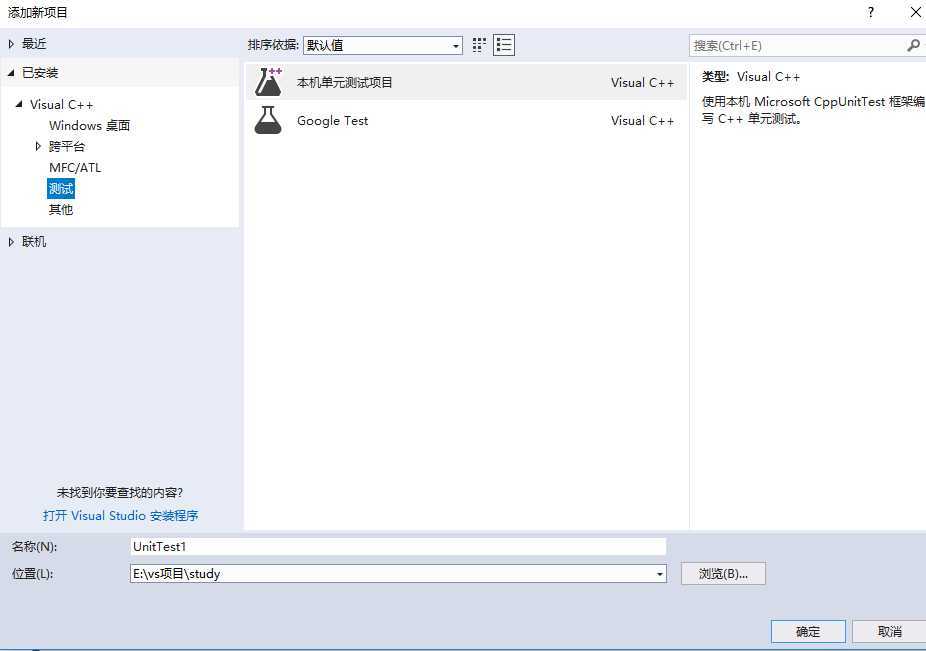Expand the 最近 section
926x651 pixels.
click(x=11, y=44)
